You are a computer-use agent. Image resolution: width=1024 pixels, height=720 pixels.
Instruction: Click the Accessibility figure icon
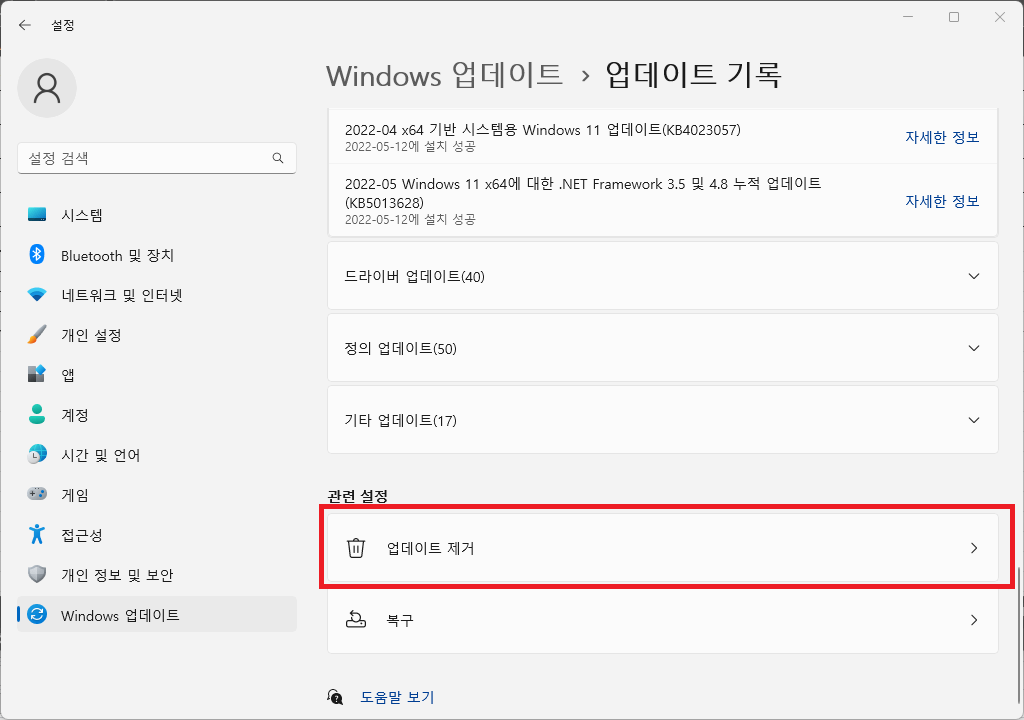(x=37, y=535)
